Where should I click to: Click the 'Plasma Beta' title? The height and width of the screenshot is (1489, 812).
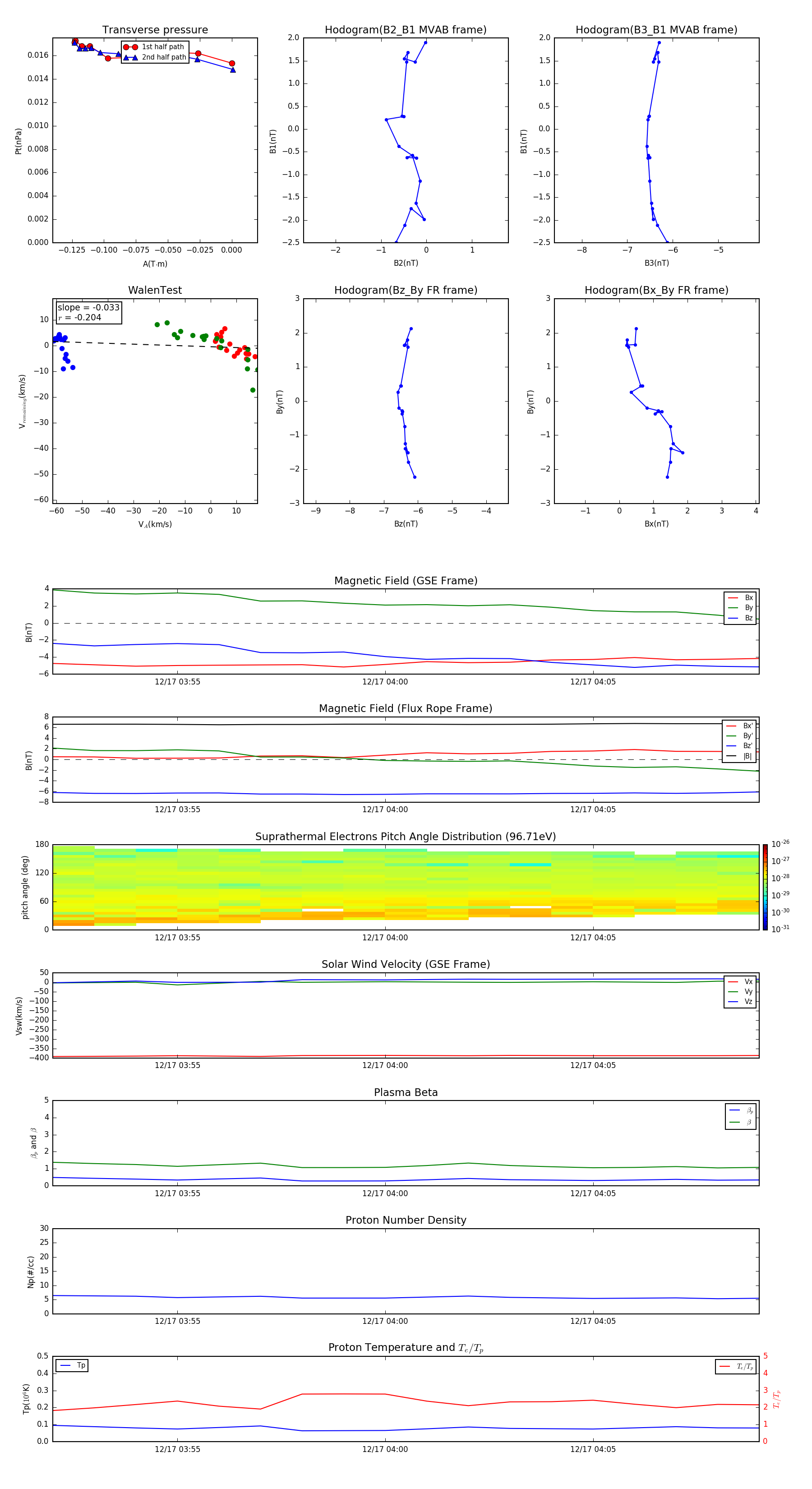click(406, 1093)
